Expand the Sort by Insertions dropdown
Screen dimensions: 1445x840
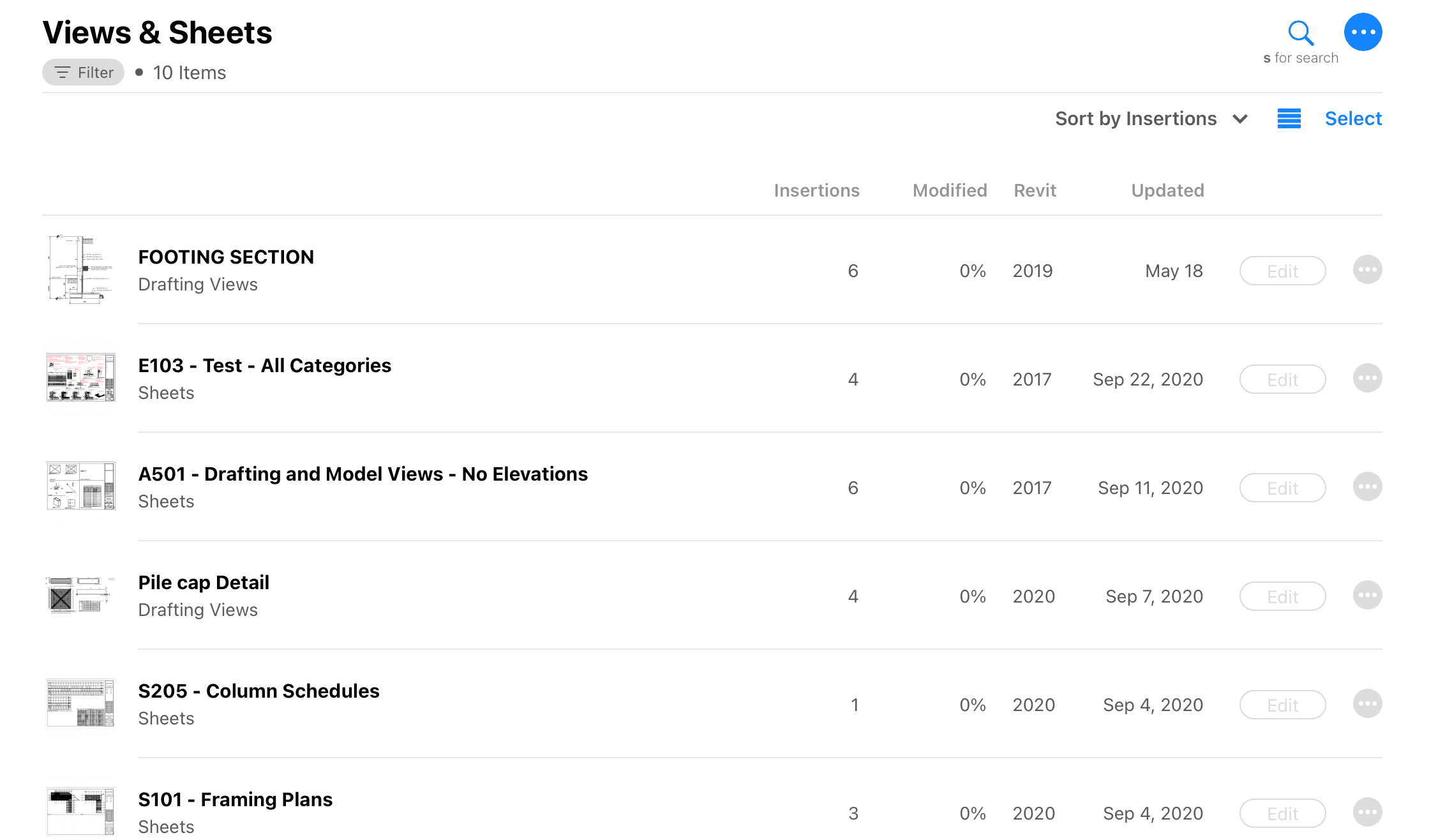[1151, 119]
